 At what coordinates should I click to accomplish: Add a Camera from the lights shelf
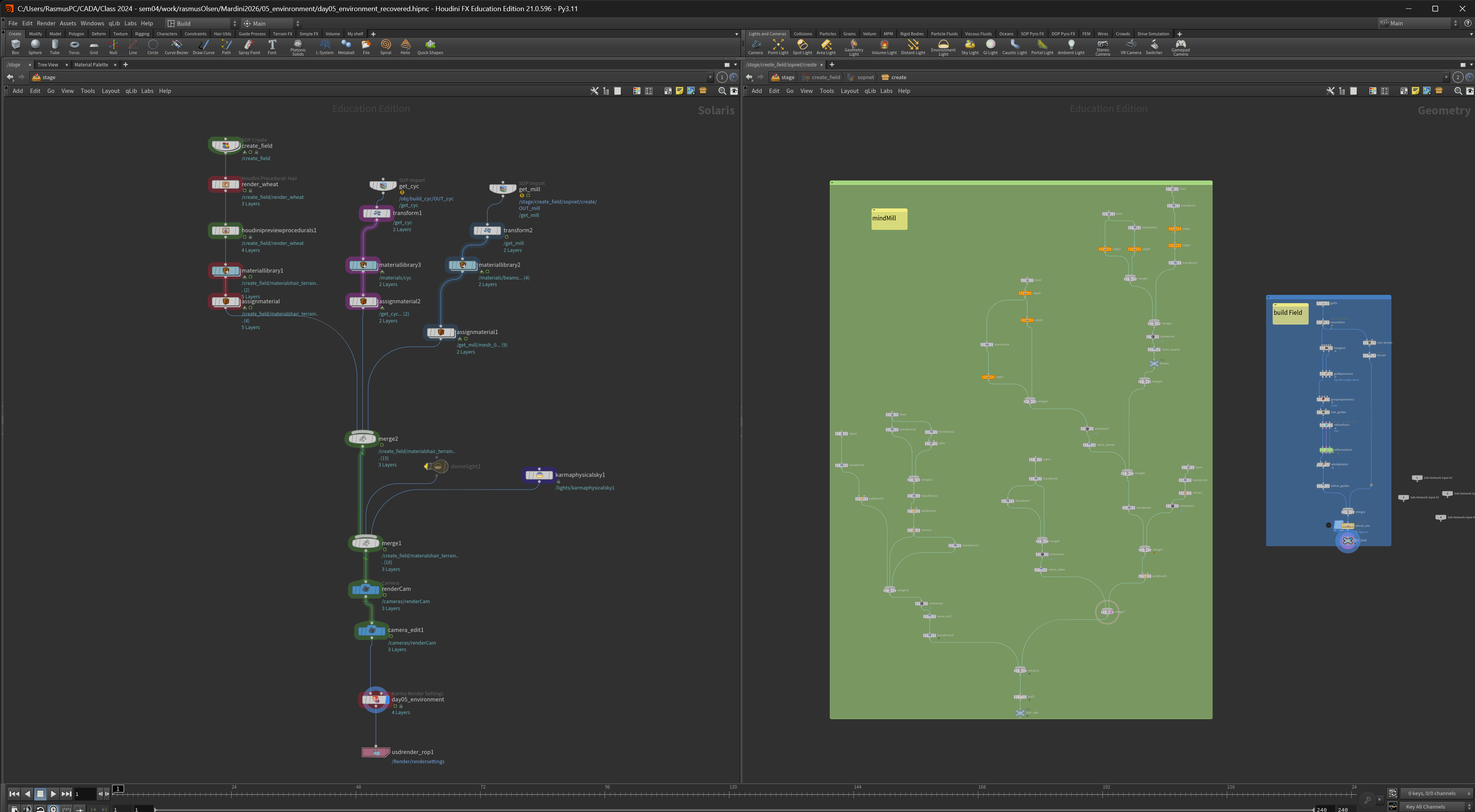click(755, 46)
